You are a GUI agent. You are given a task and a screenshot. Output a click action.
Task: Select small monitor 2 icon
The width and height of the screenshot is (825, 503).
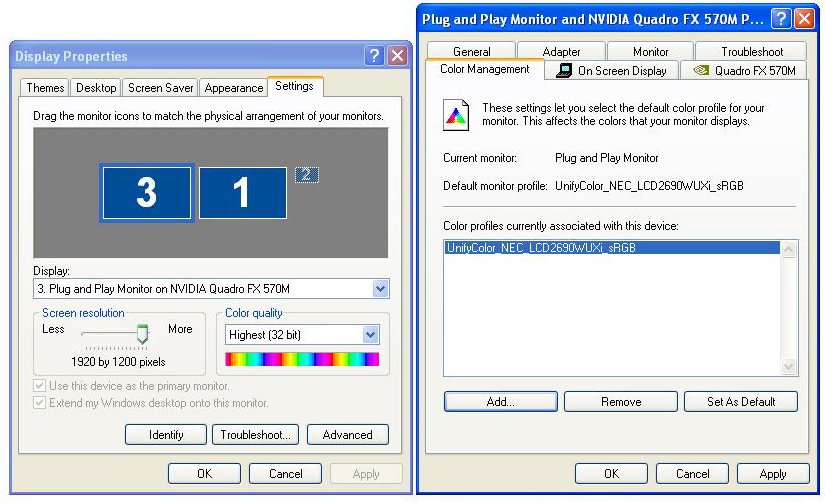tap(307, 175)
